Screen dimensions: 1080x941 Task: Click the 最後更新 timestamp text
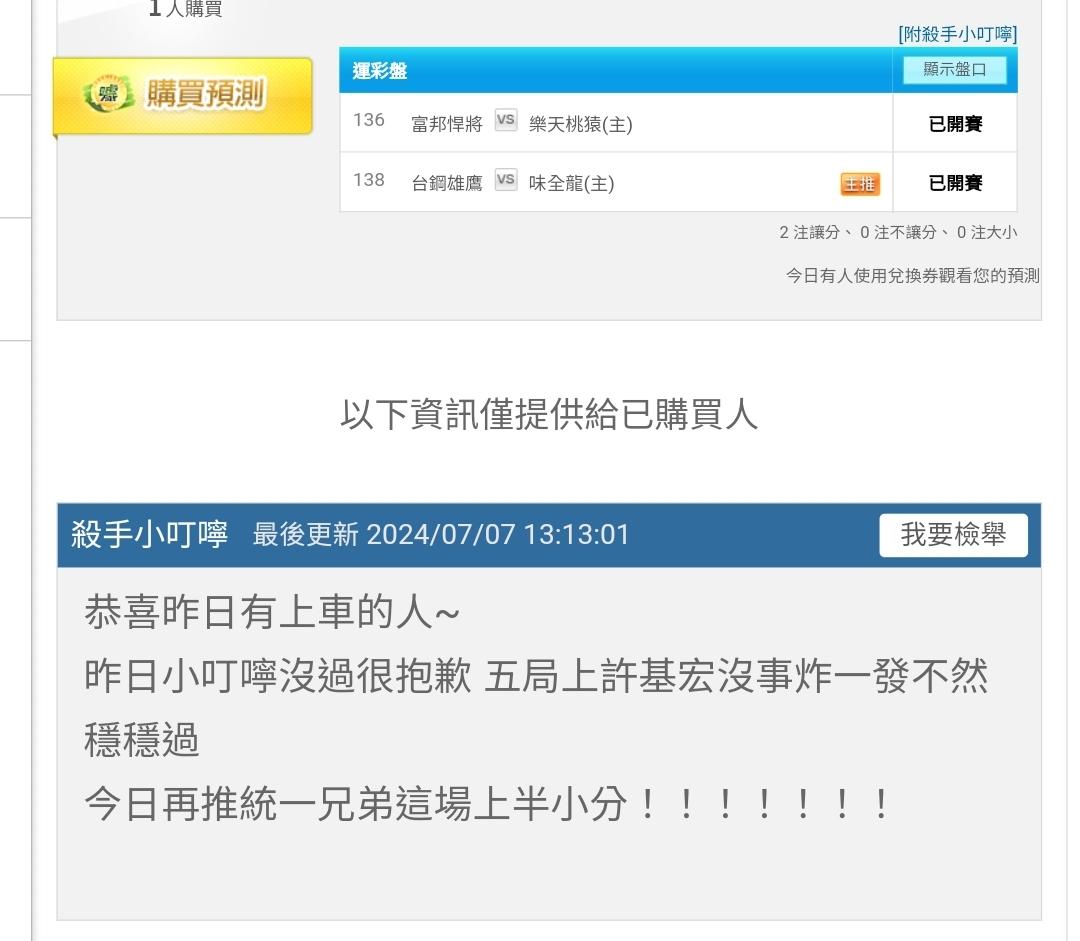click(x=441, y=535)
